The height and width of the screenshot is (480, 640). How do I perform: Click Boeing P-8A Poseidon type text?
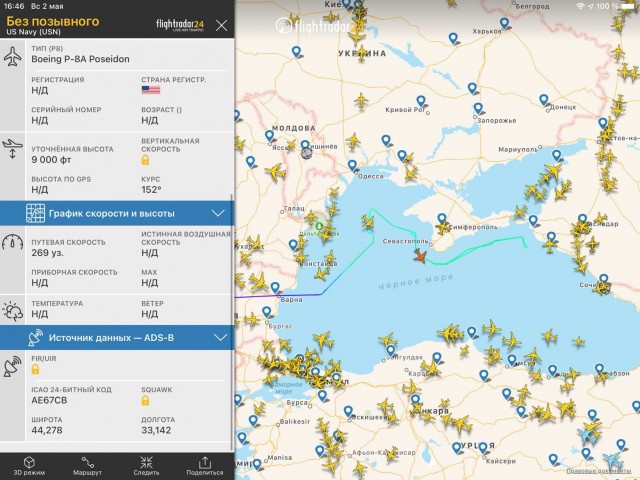(80, 59)
